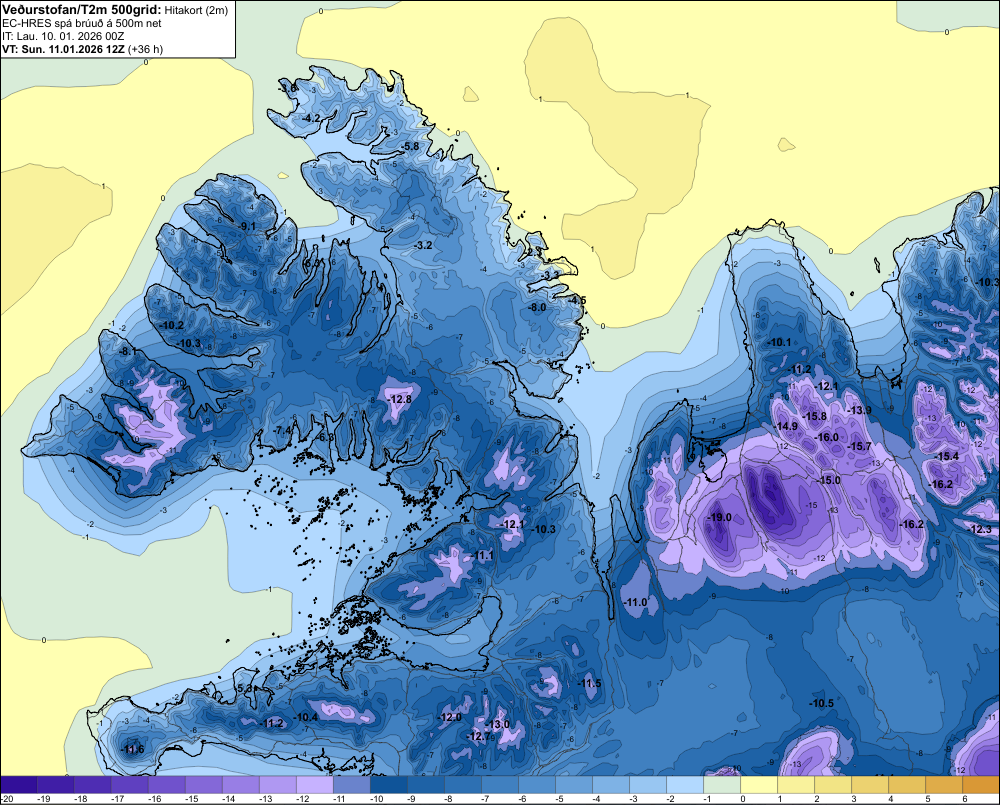This screenshot has height=805, width=1000.
Task: Select the orange legend swatch labeled 6
Action: (x=981, y=784)
